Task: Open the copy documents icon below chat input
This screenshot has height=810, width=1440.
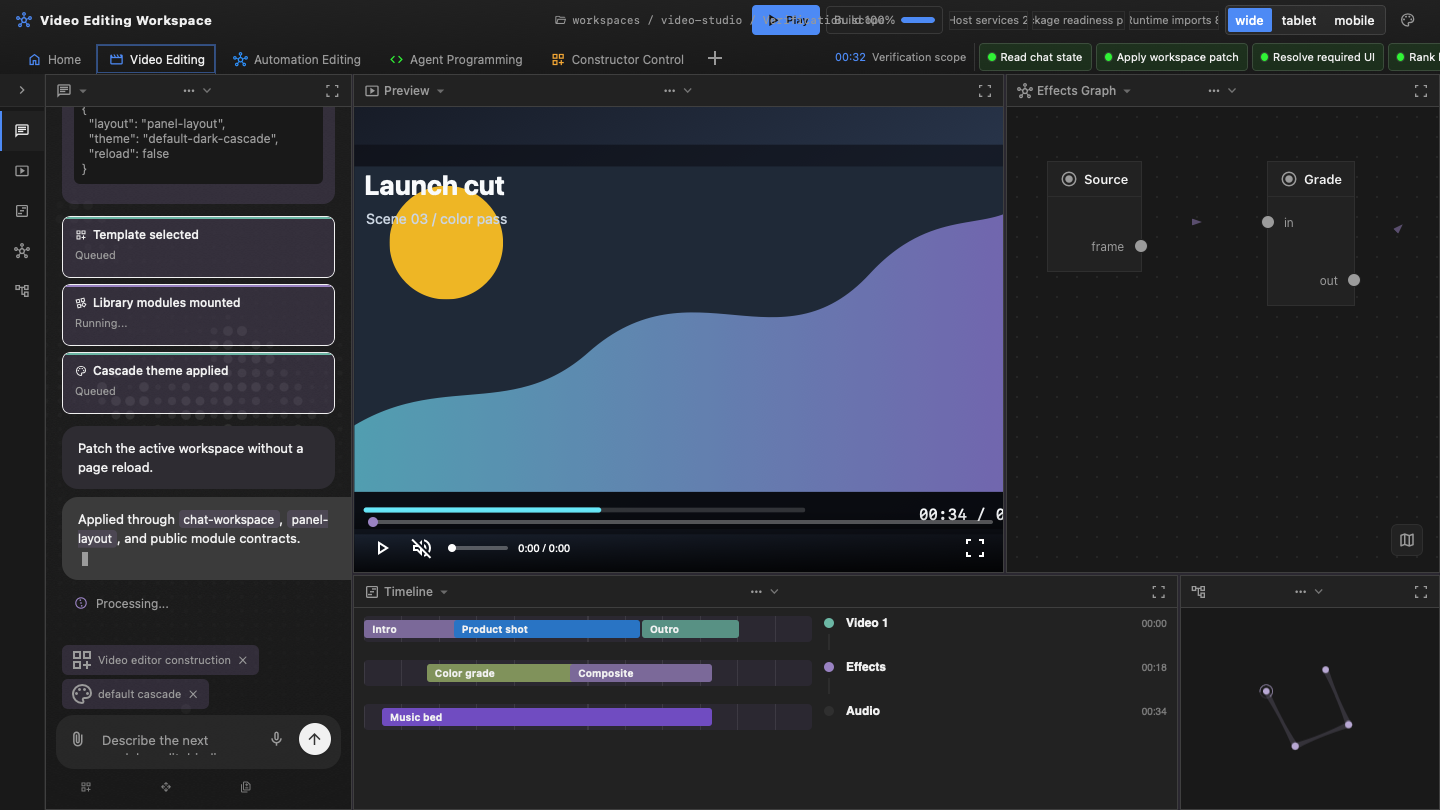Action: [246, 787]
